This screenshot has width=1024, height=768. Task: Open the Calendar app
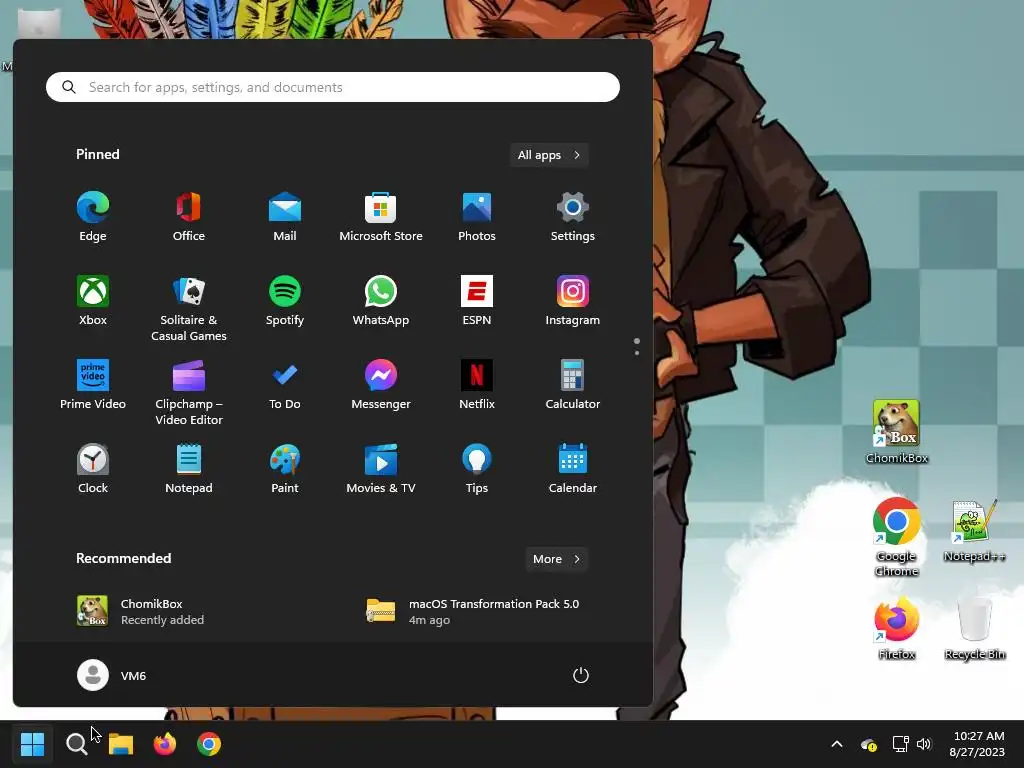tap(573, 469)
